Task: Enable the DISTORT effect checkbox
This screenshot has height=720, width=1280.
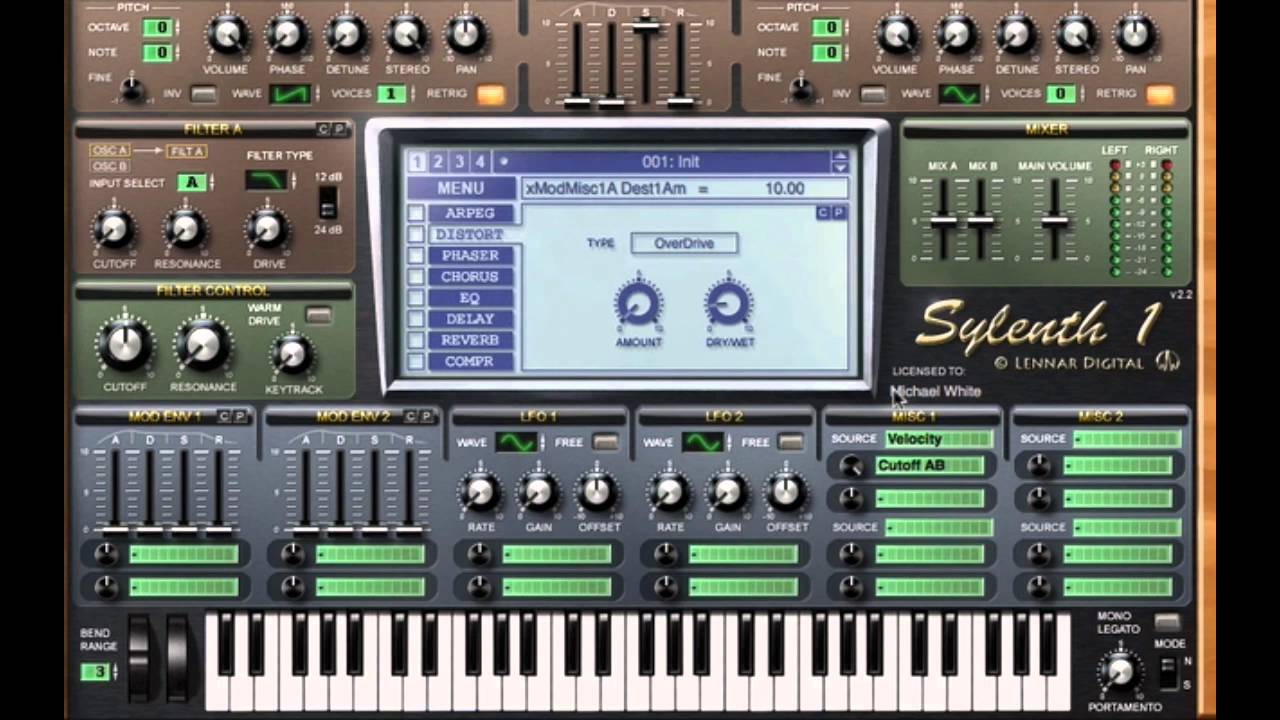Action: click(x=416, y=234)
